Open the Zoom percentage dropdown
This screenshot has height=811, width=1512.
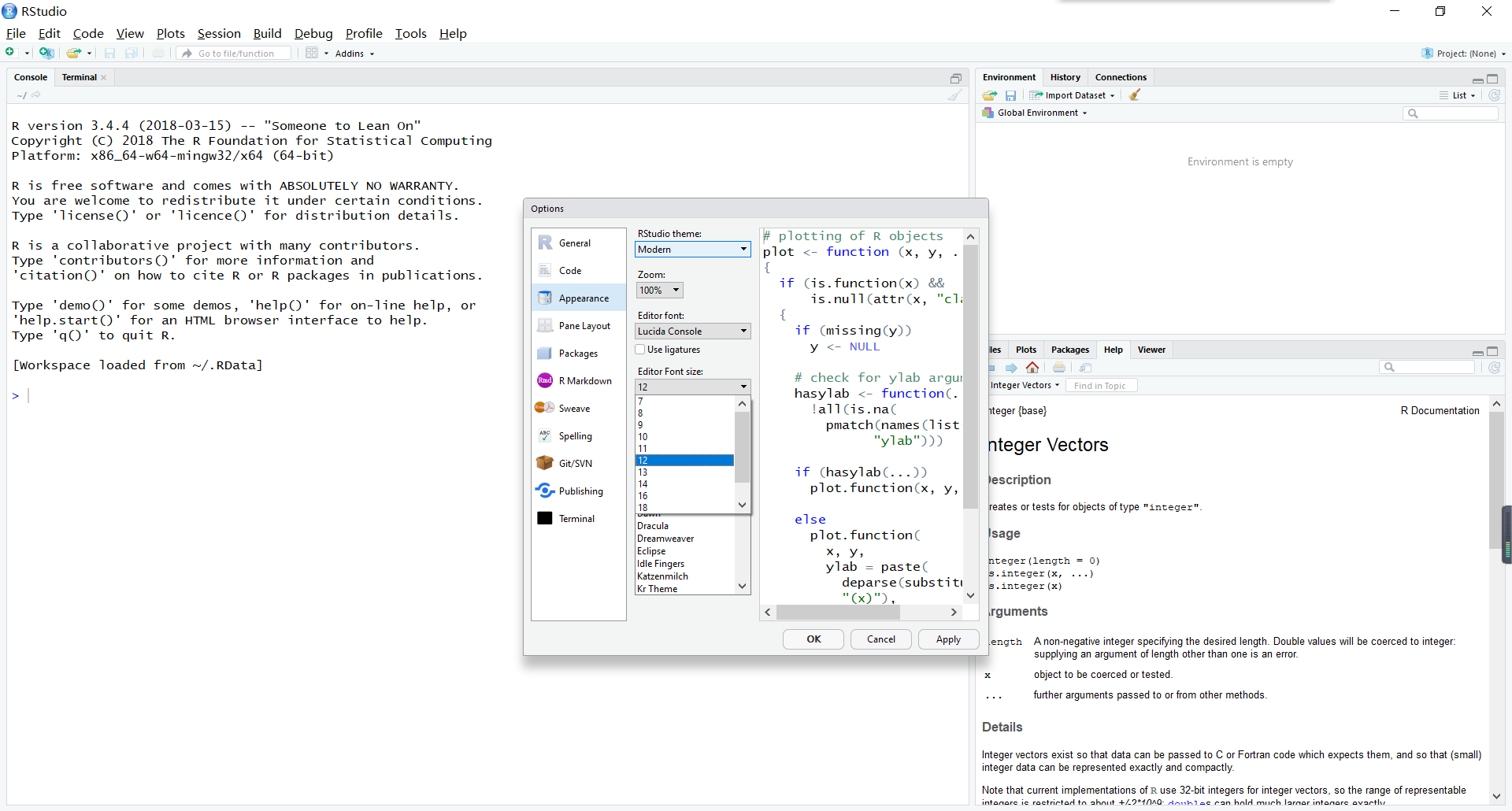coord(659,291)
